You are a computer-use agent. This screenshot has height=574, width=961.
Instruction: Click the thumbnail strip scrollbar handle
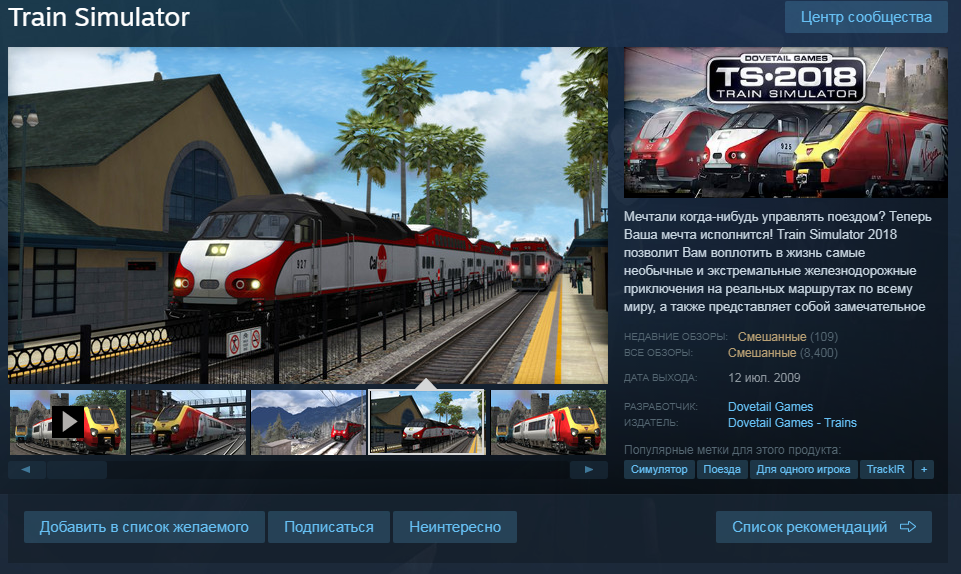click(x=77, y=470)
